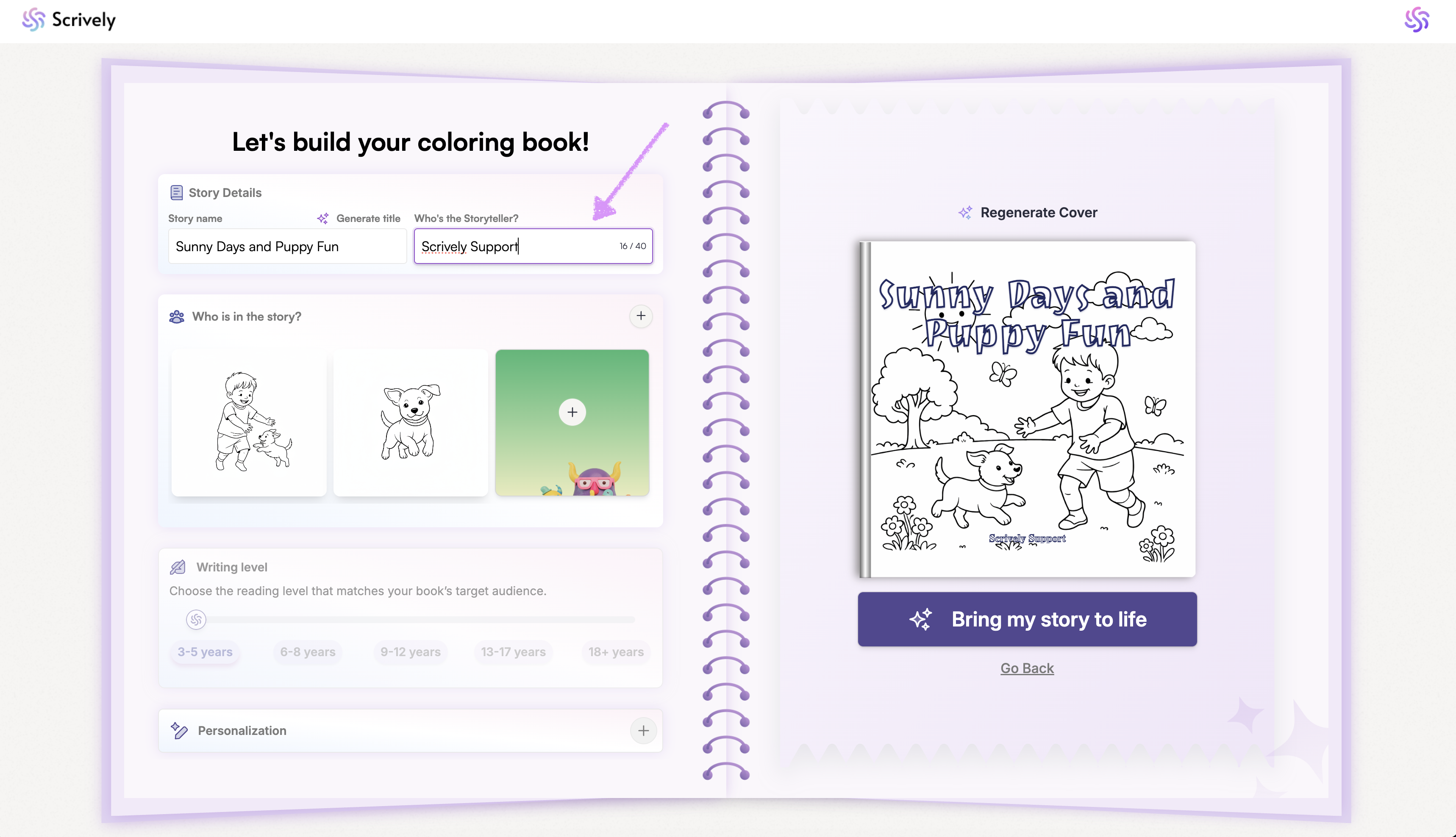Click Bring my story to life button

(x=1027, y=619)
